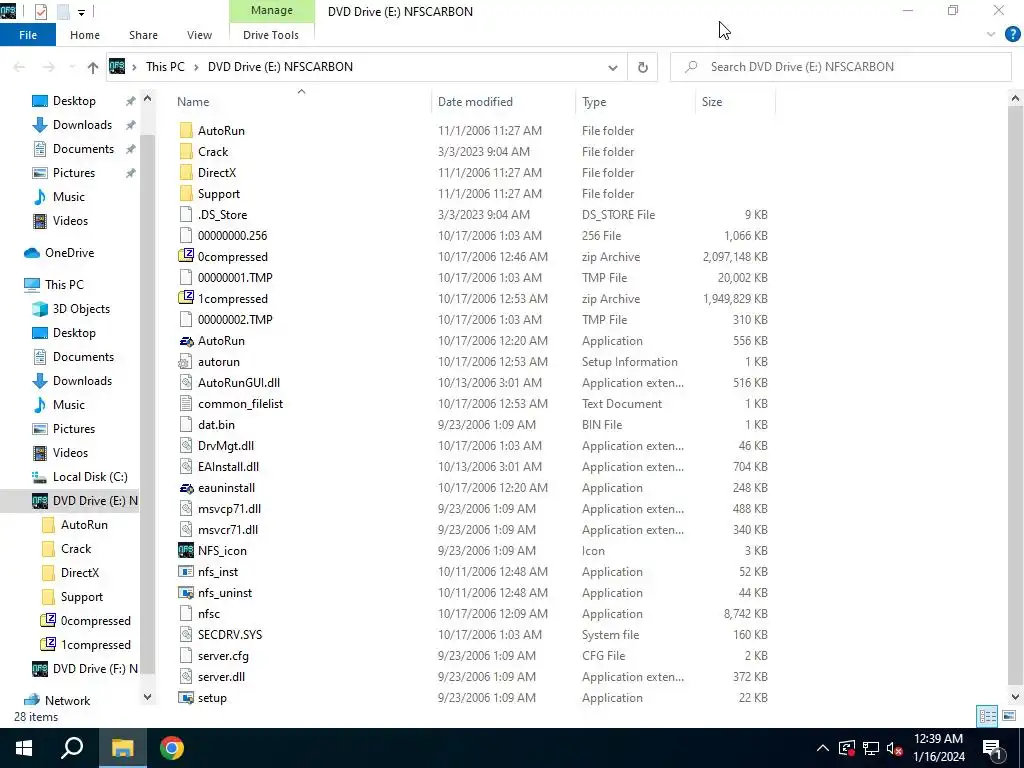Screen dimensions: 1024x768
Task: Select the Crack folder in file list
Action: pos(213,152)
